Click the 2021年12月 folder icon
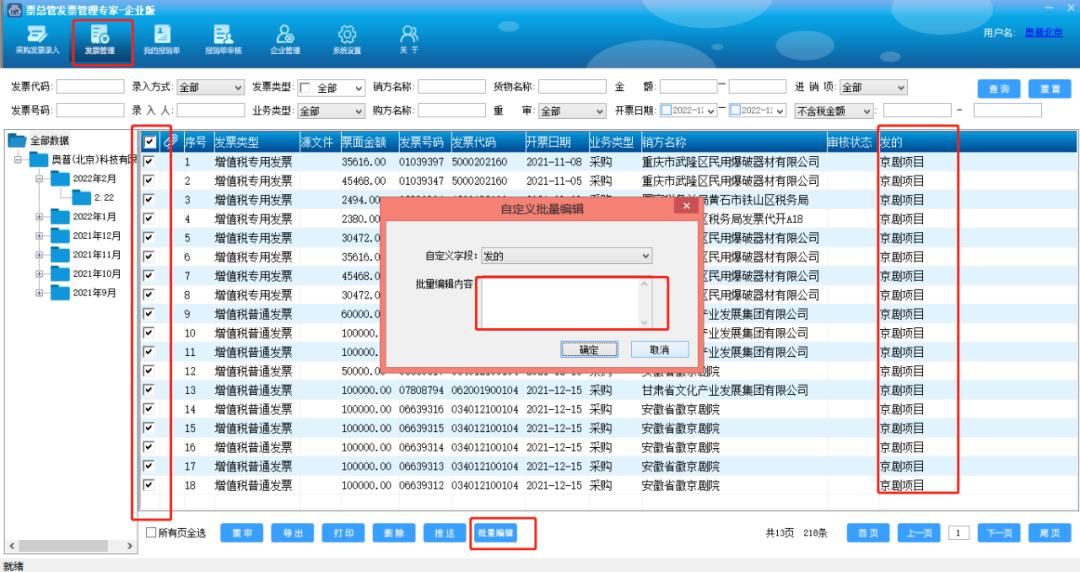Screen dimensions: 1080x572 click(x=60, y=236)
